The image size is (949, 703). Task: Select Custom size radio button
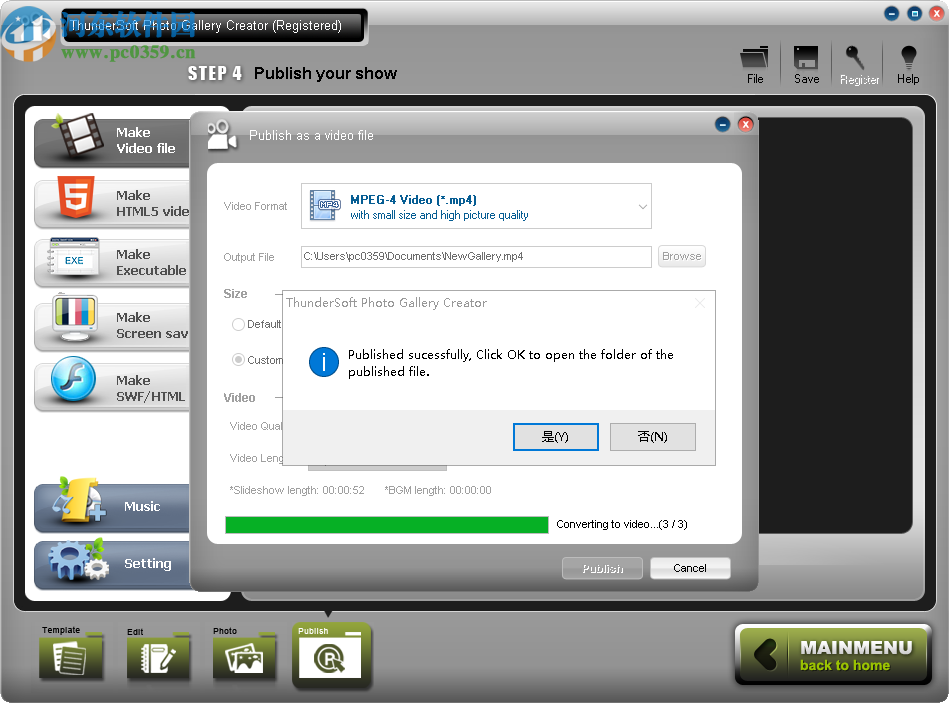(x=238, y=360)
